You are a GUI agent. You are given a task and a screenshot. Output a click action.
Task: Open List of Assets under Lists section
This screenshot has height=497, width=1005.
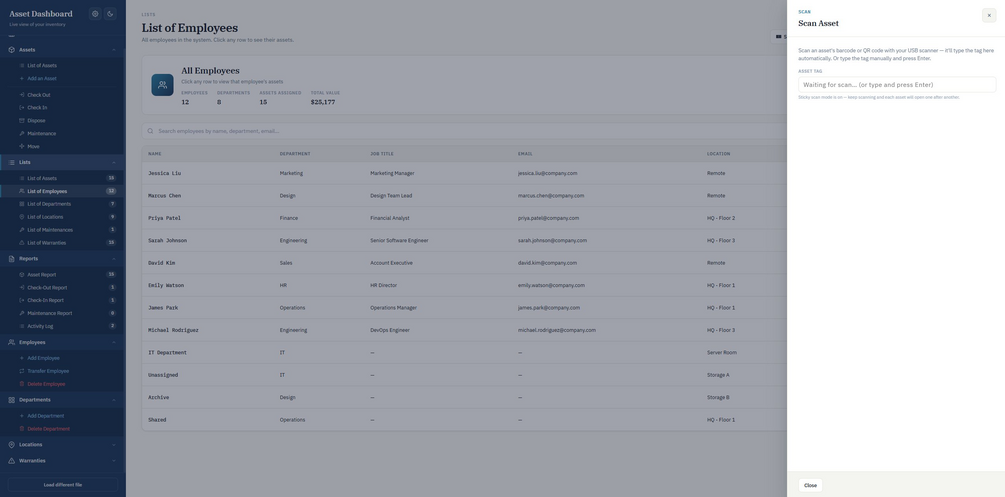(x=62, y=178)
